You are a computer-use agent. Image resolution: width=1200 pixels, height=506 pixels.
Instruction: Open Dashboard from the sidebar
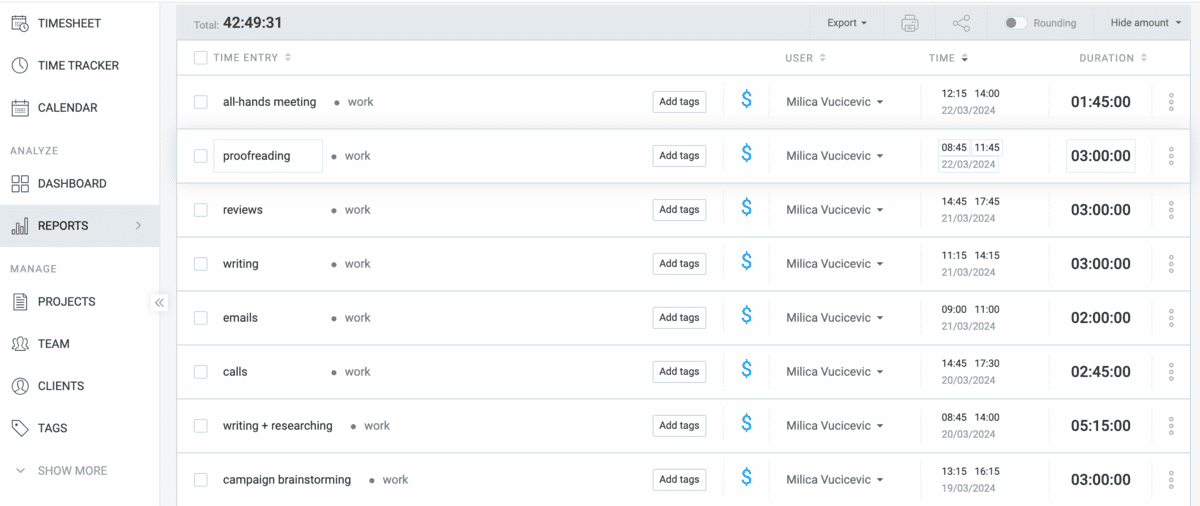(71, 184)
